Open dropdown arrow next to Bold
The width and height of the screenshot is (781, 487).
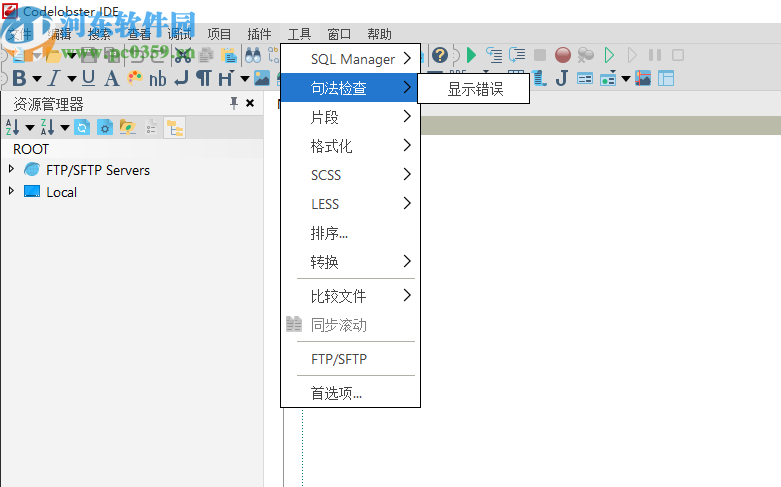pos(37,79)
